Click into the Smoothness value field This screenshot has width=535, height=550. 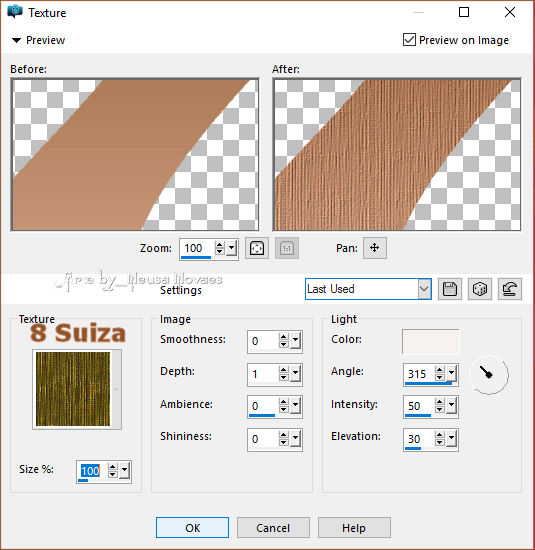[x=263, y=341]
